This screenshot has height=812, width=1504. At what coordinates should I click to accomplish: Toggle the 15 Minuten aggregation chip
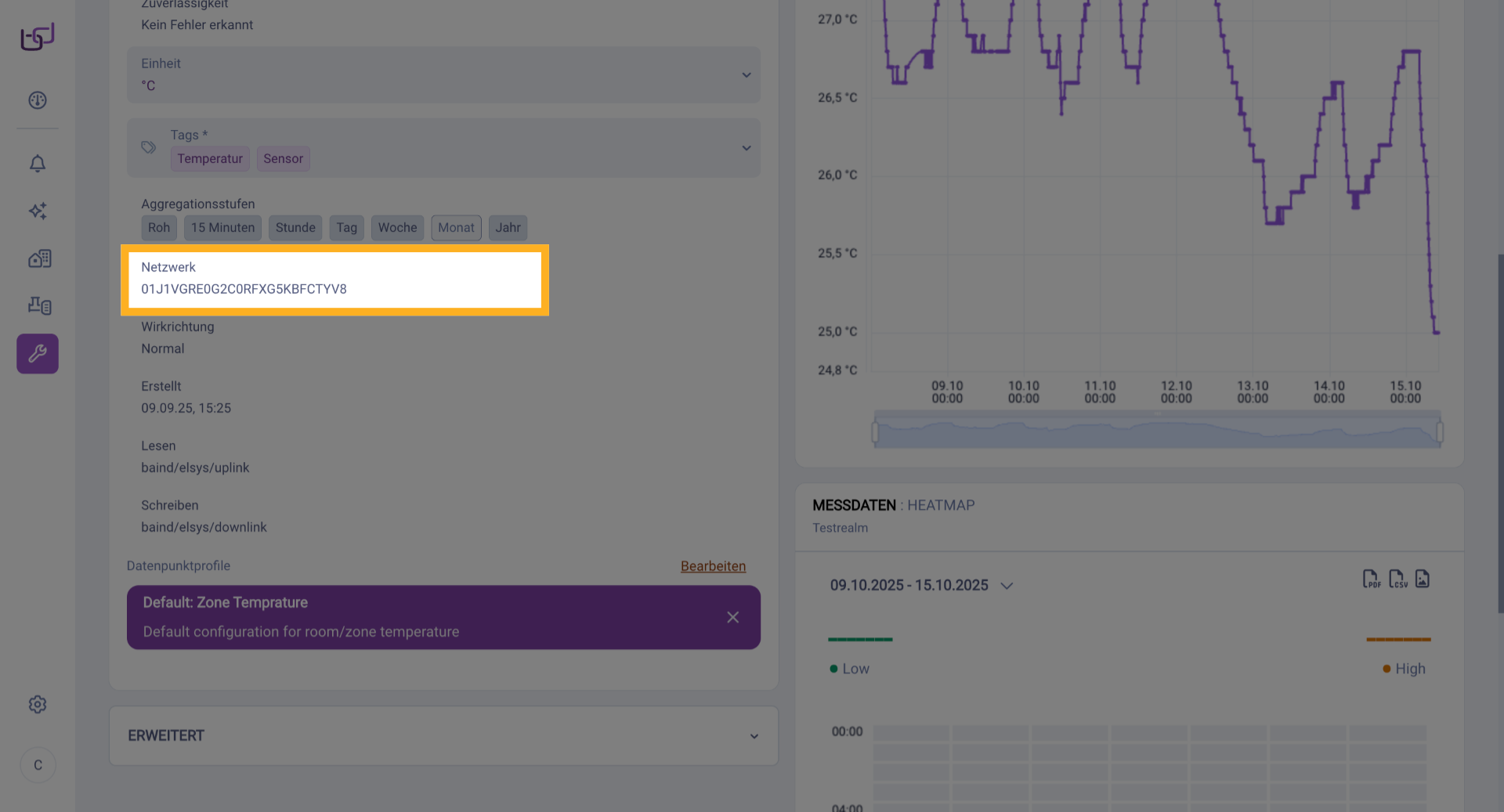[222, 228]
